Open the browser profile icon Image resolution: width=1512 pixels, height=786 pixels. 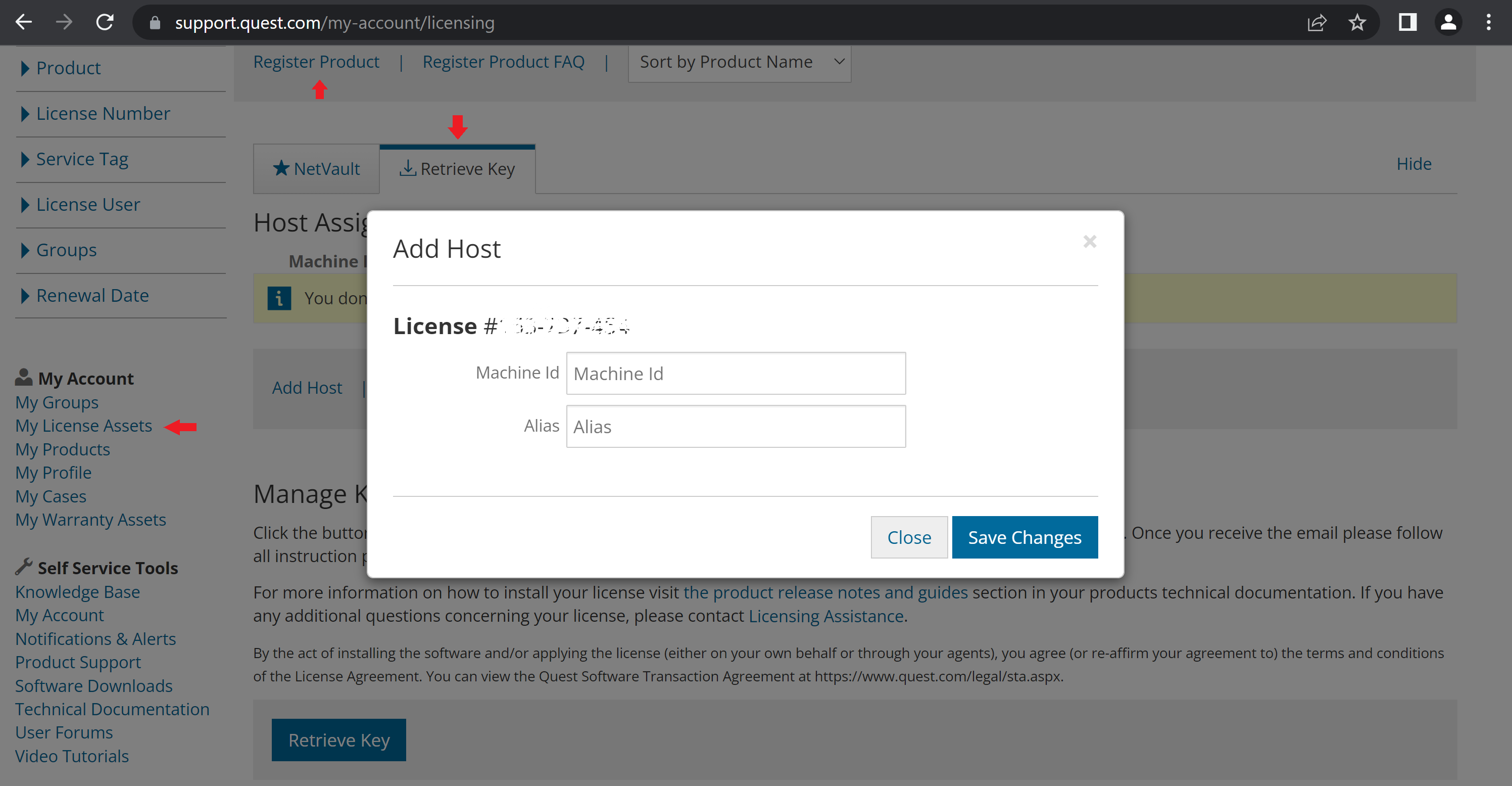click(x=1448, y=22)
